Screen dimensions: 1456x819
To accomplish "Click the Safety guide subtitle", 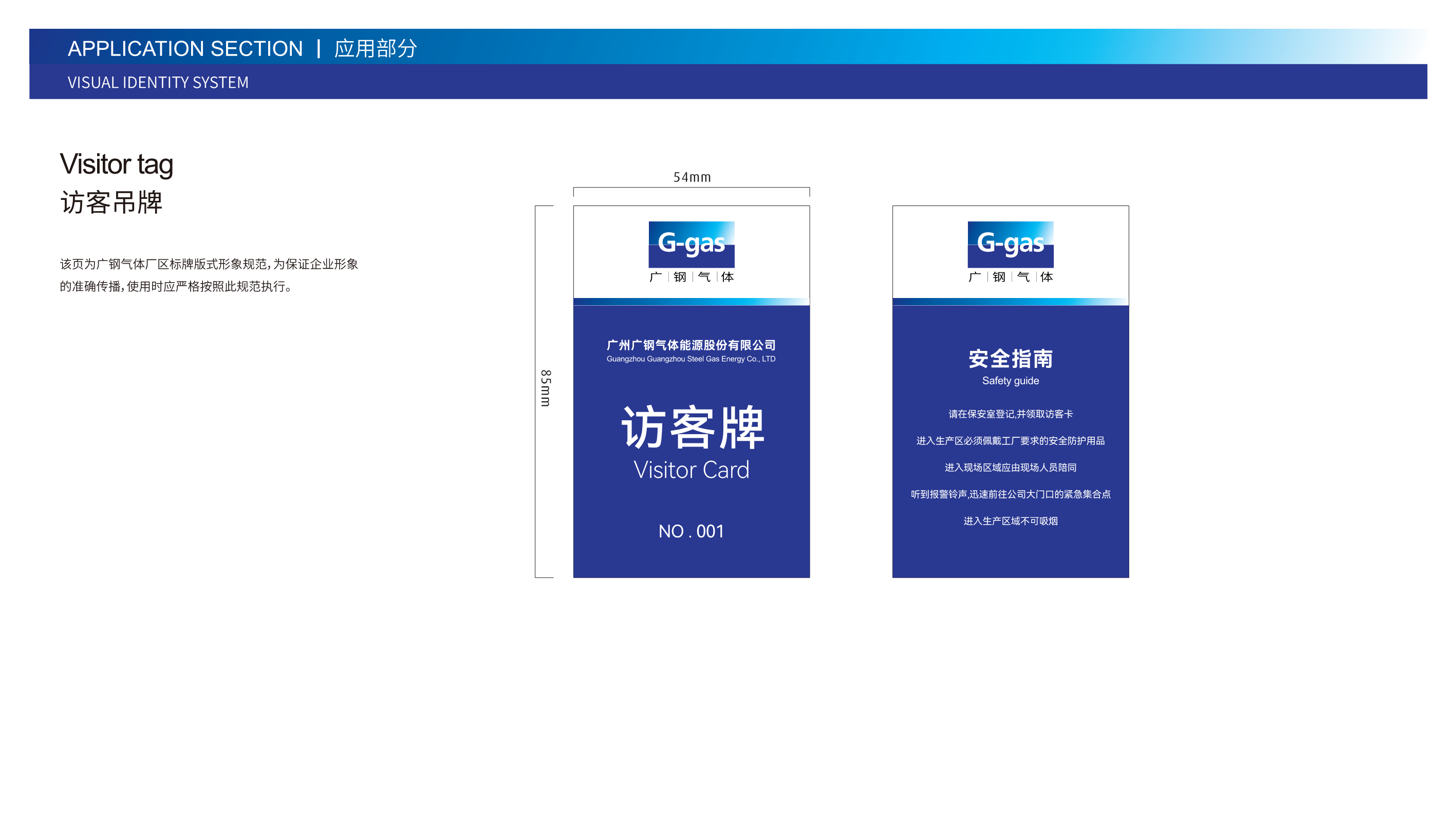I will point(1010,381).
